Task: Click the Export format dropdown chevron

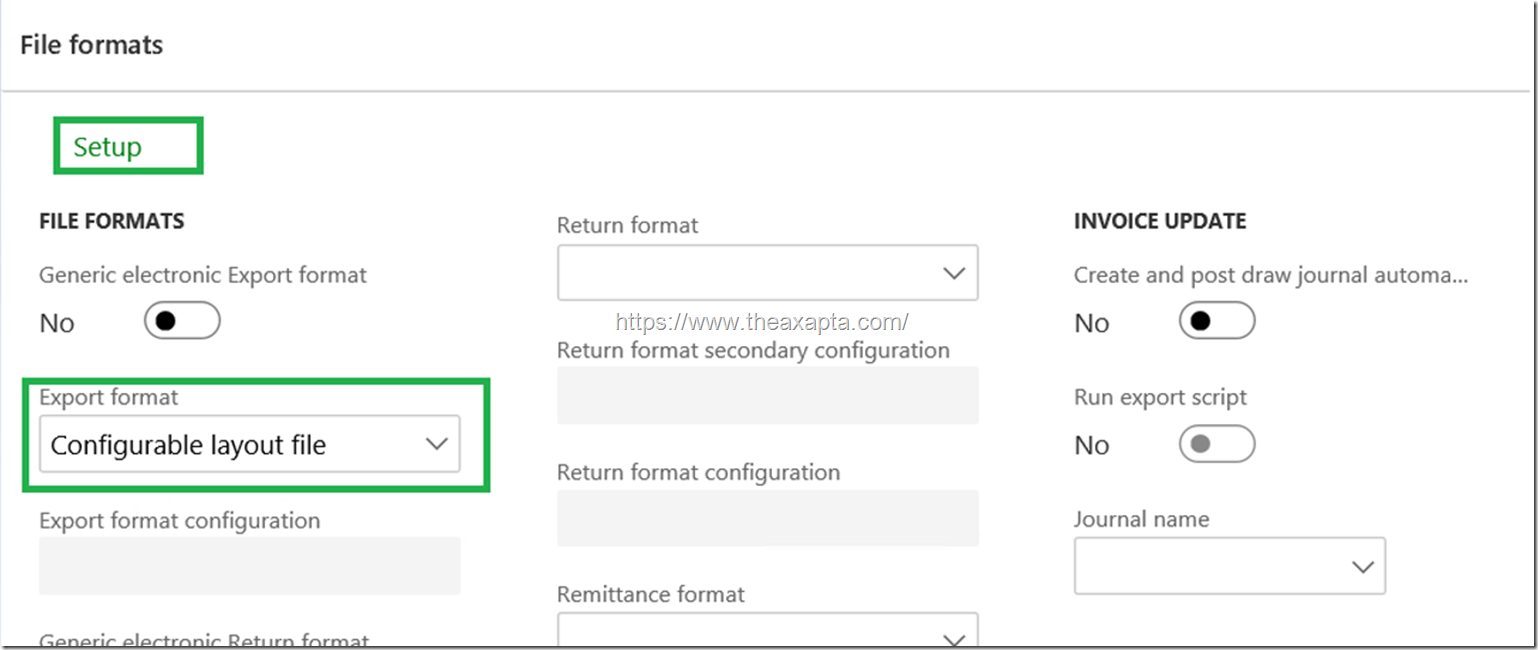Action: pyautogui.click(x=437, y=444)
